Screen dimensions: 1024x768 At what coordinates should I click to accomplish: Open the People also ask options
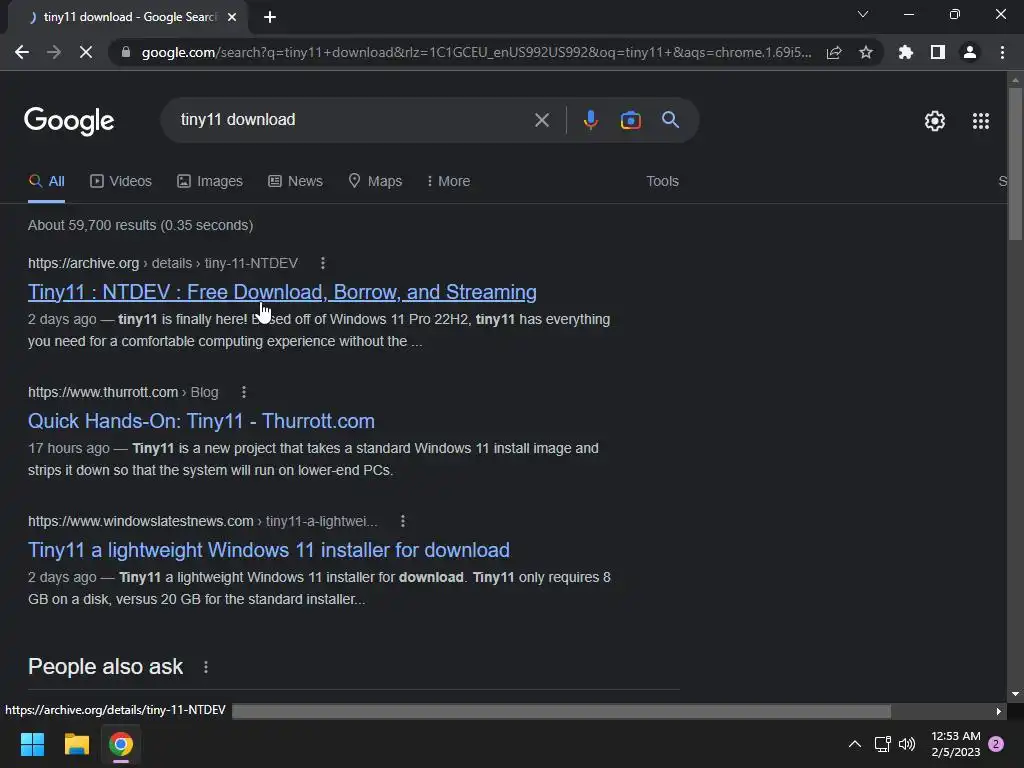pyautogui.click(x=206, y=667)
